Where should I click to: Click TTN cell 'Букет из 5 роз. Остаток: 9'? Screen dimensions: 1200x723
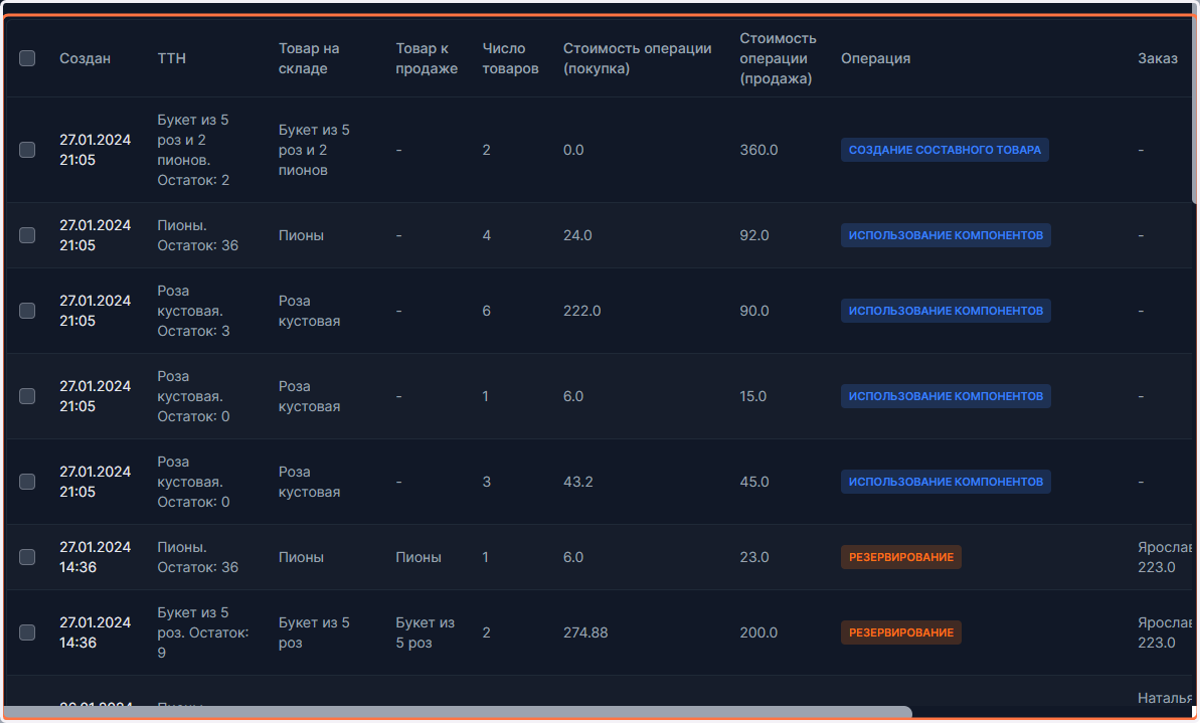tap(203, 633)
